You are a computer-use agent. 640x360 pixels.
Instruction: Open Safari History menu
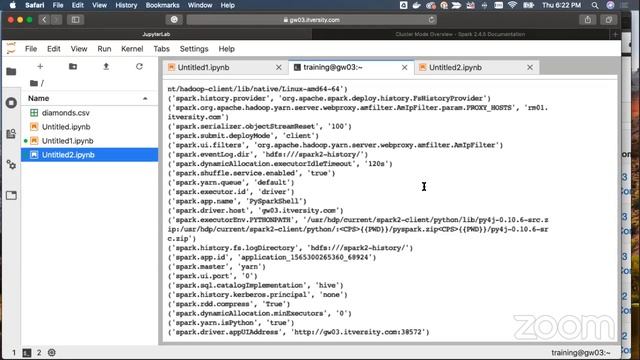click(x=126, y=5)
